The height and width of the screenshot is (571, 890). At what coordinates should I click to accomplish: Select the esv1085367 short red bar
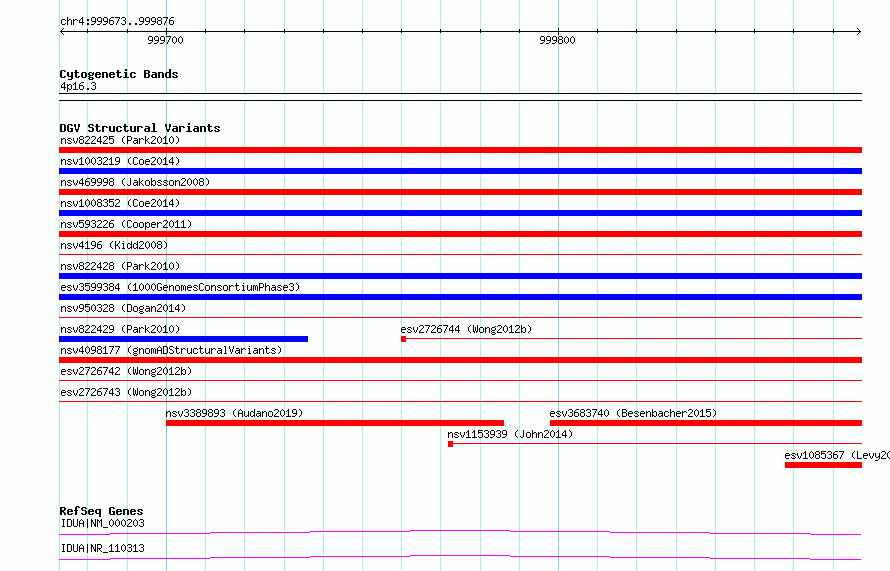(824, 465)
